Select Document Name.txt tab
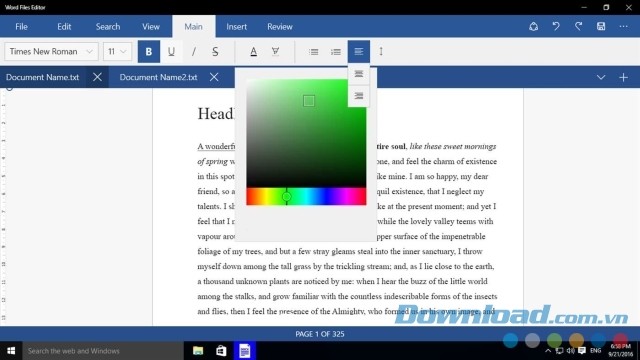The width and height of the screenshot is (640, 360). point(42,77)
